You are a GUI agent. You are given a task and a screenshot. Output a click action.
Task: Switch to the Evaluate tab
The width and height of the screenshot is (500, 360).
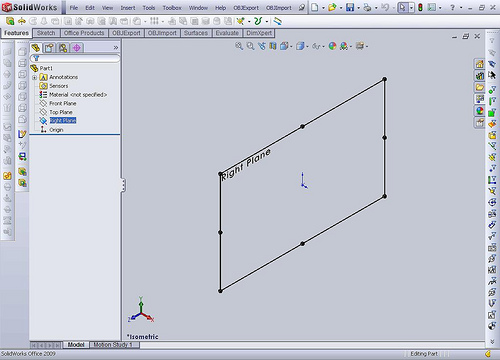[227, 33]
